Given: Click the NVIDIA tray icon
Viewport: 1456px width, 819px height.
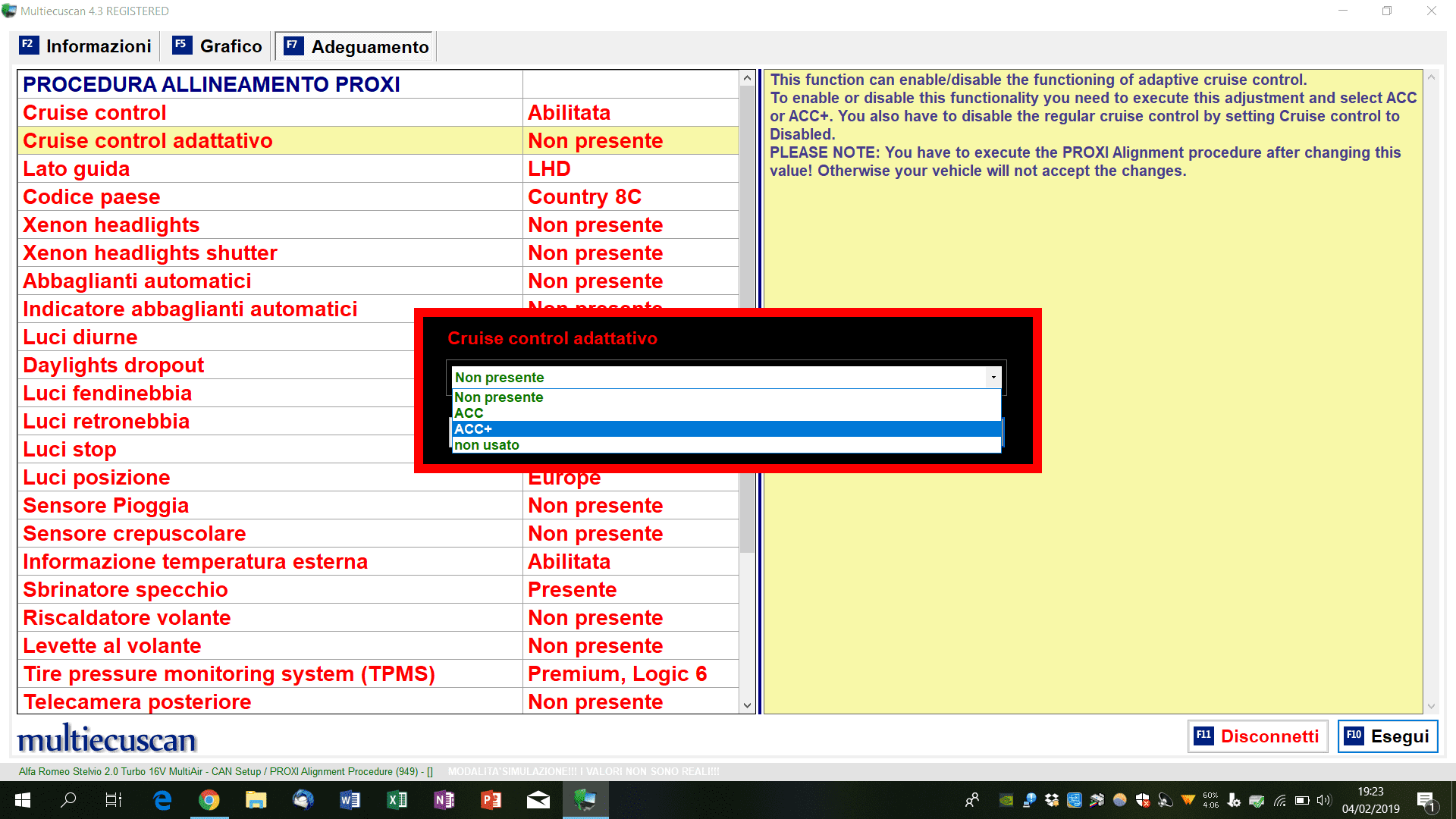Looking at the screenshot, I should point(1006,800).
